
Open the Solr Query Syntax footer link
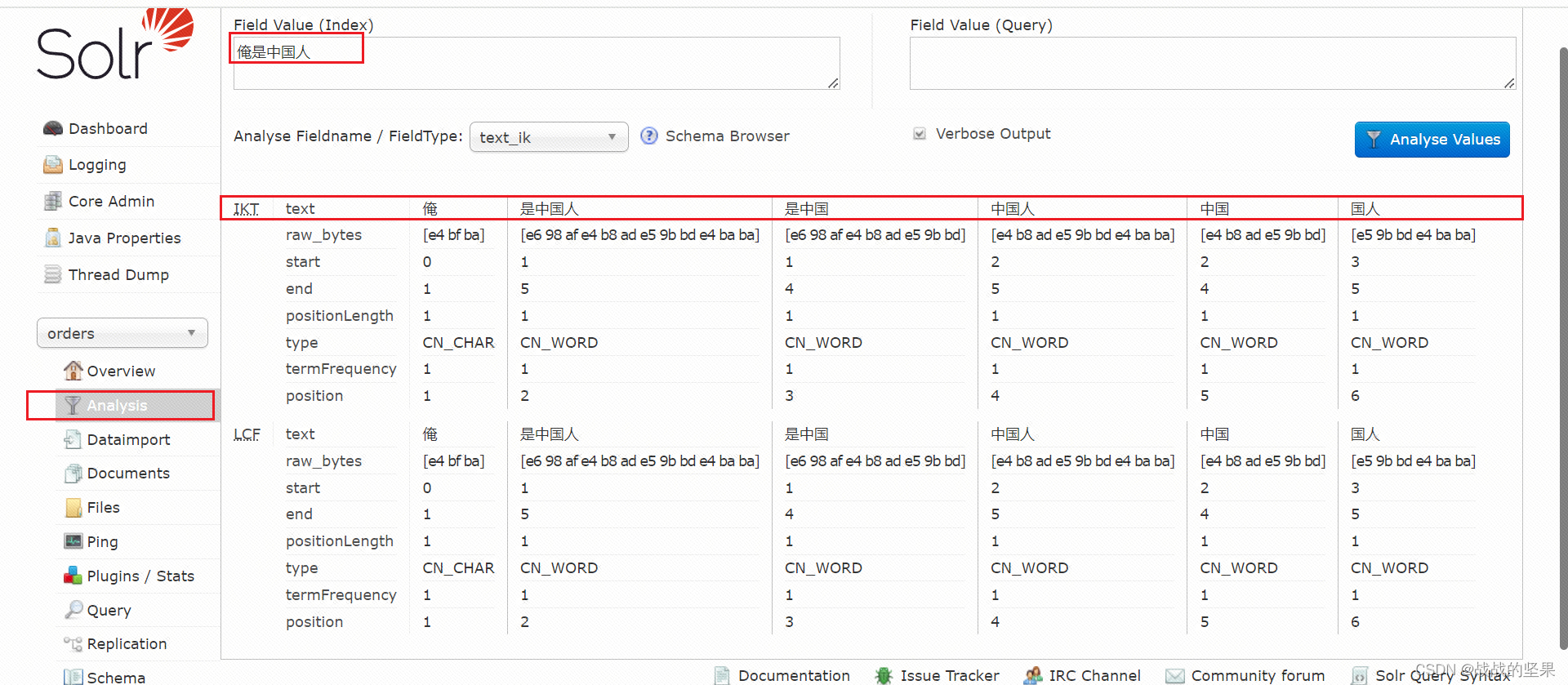pos(1443,675)
